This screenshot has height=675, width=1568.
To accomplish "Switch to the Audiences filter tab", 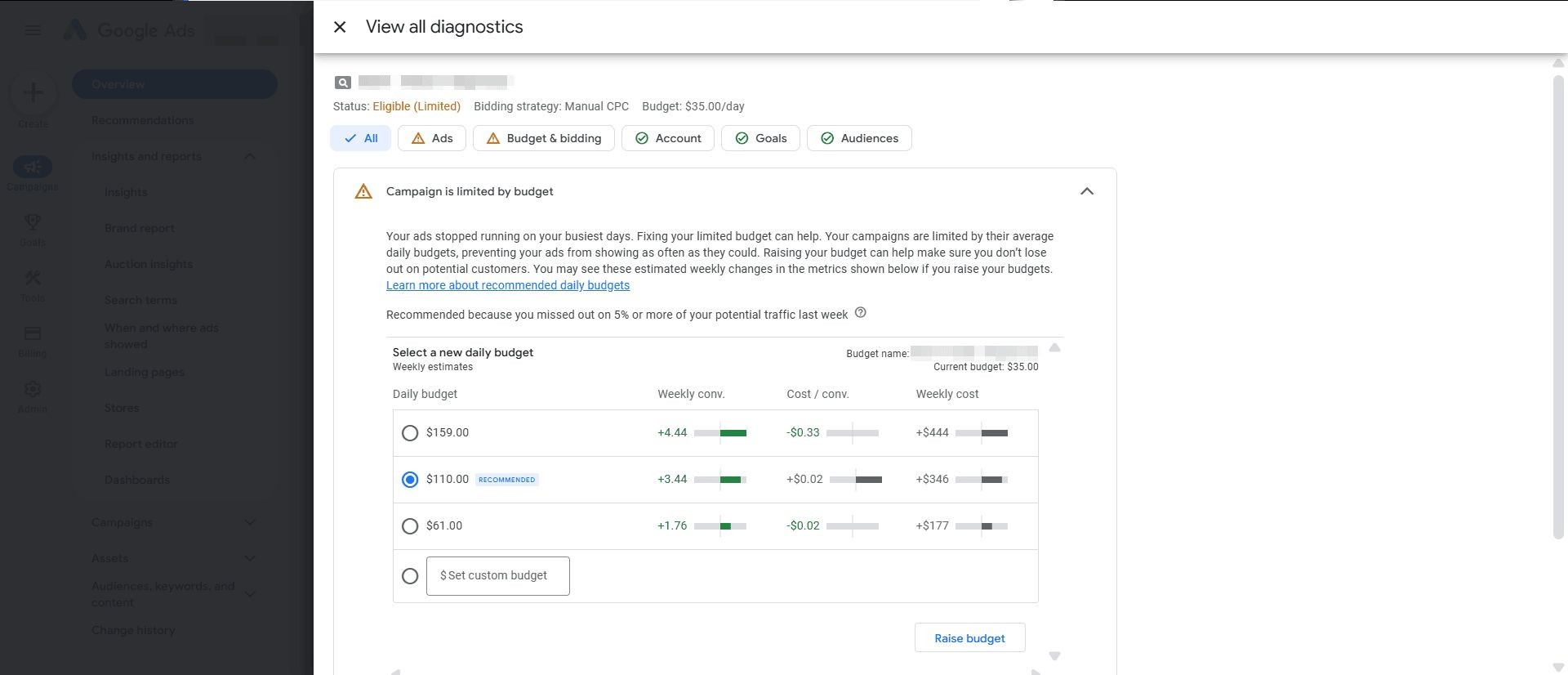I will point(859,138).
